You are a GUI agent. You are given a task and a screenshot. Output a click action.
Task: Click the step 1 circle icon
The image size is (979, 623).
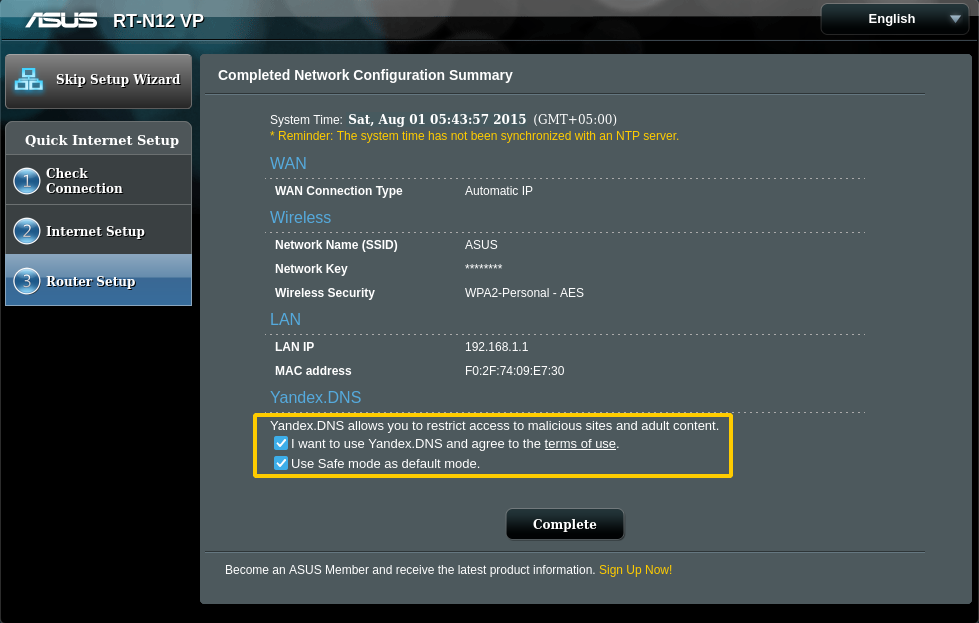point(27,181)
